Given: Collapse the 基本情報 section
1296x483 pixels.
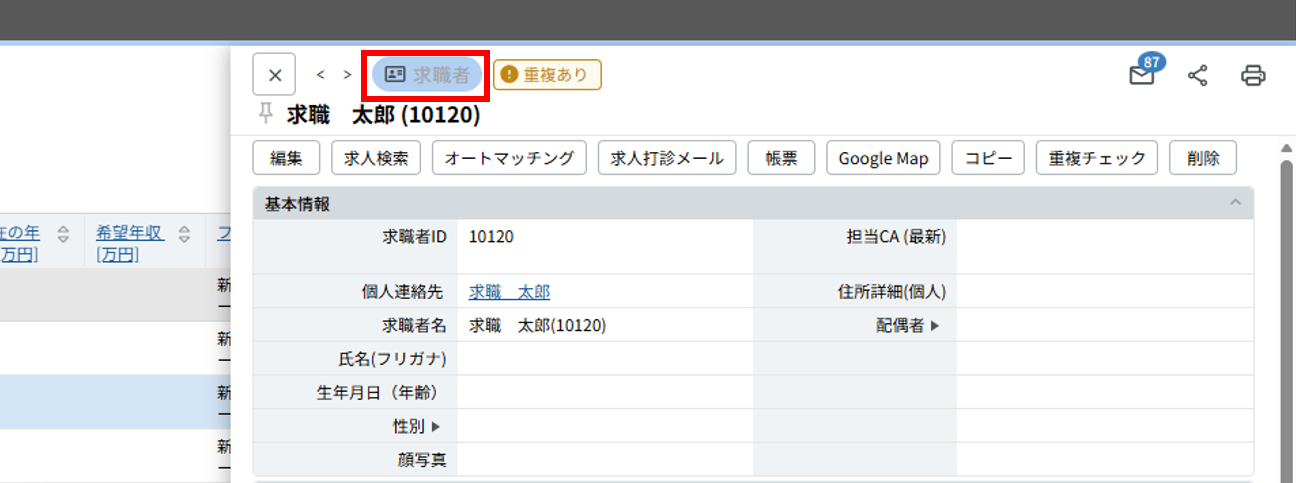Looking at the screenshot, I should pyautogui.click(x=1235, y=203).
